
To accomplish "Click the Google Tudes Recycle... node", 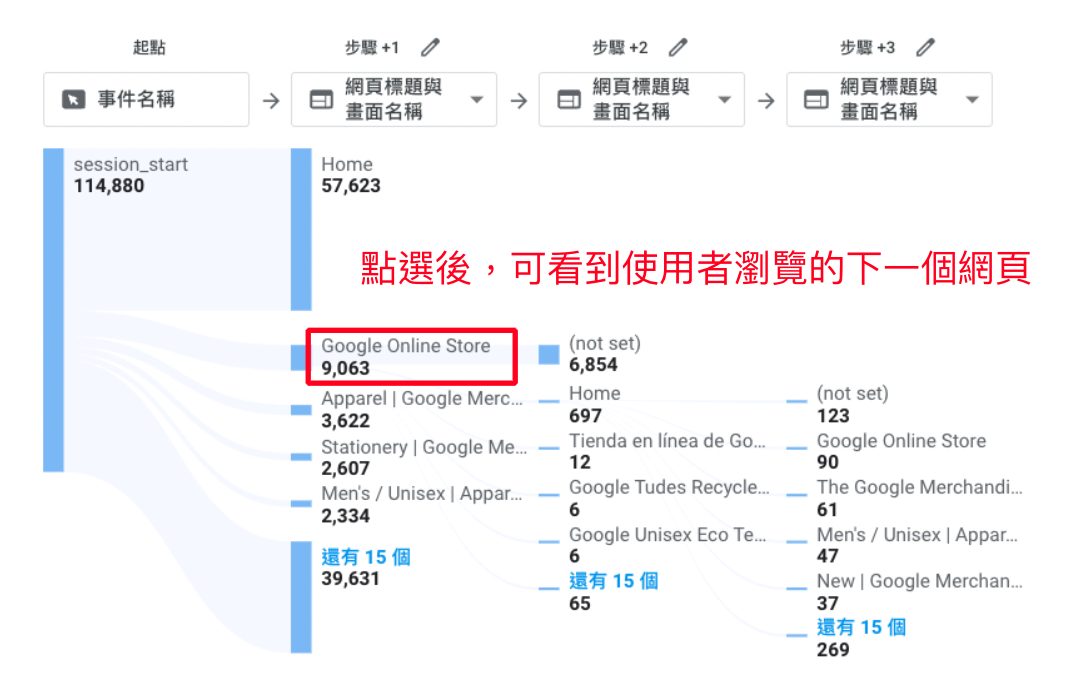I will [670, 498].
